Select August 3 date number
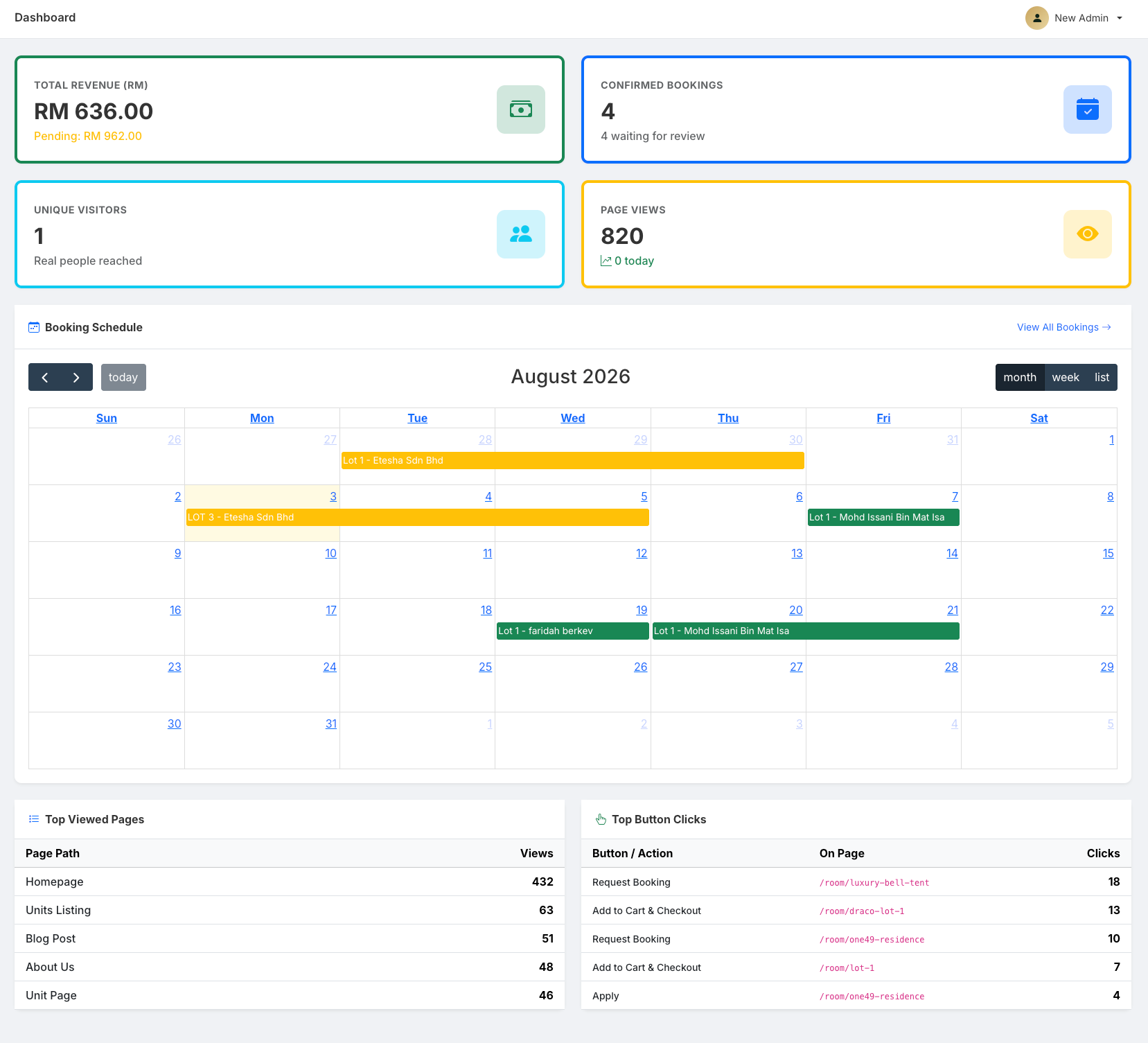Screen dimensions: 1148x1043 (x=333, y=496)
